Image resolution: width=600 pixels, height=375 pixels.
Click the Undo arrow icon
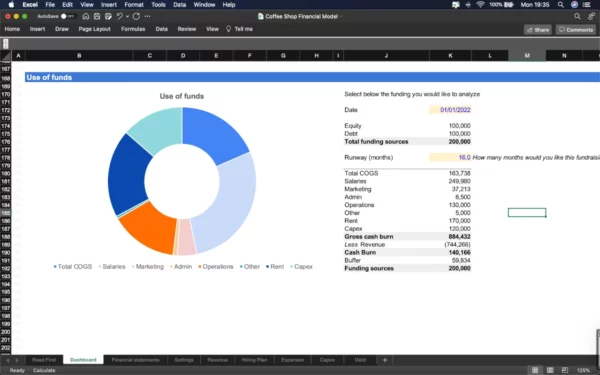tap(119, 16)
